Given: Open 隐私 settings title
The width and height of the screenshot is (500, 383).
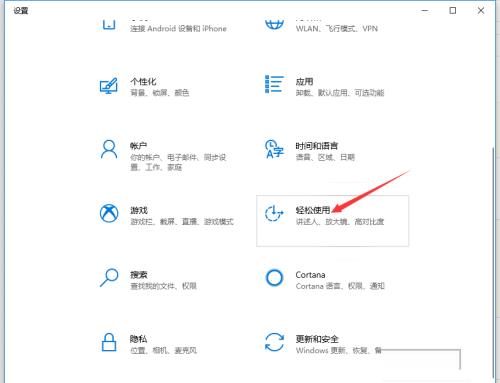Looking at the screenshot, I should tap(139, 339).
